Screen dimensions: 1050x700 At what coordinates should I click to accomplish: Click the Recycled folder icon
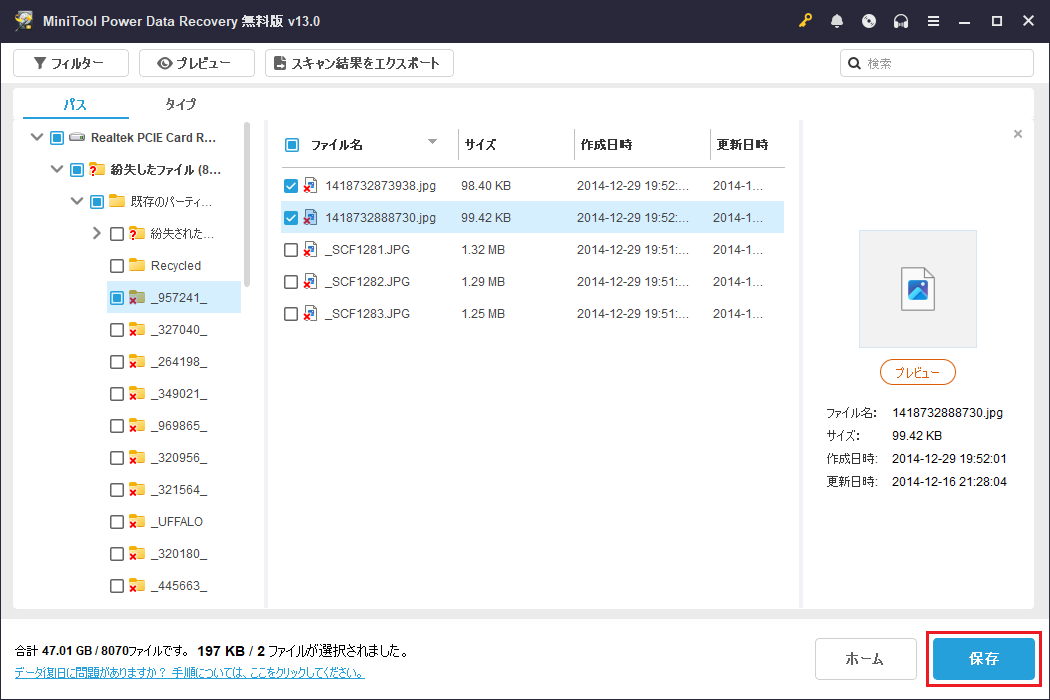[137, 265]
